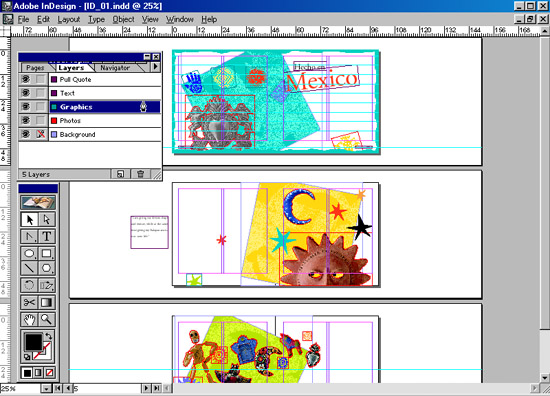Pick the Hand tool
This screenshot has height=396, width=550.
point(29,319)
